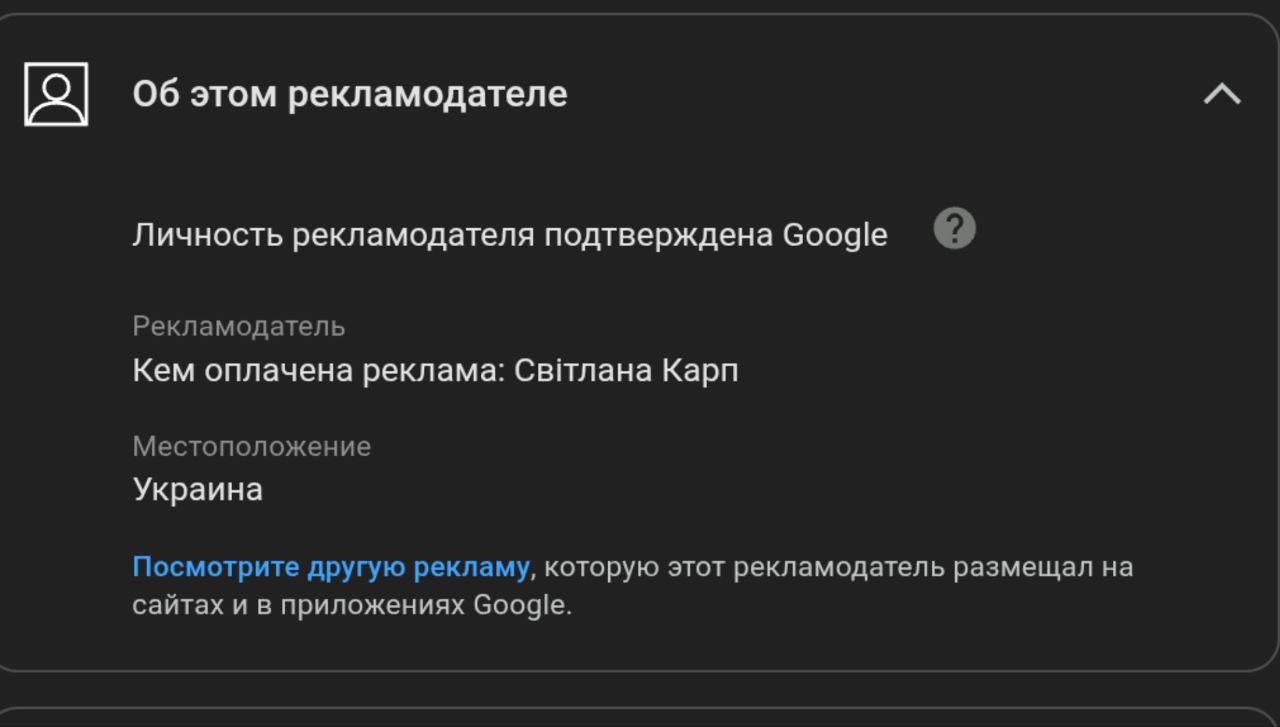Screen dimensions: 1280x727
Task: Open the question mark help icon
Action: point(954,229)
